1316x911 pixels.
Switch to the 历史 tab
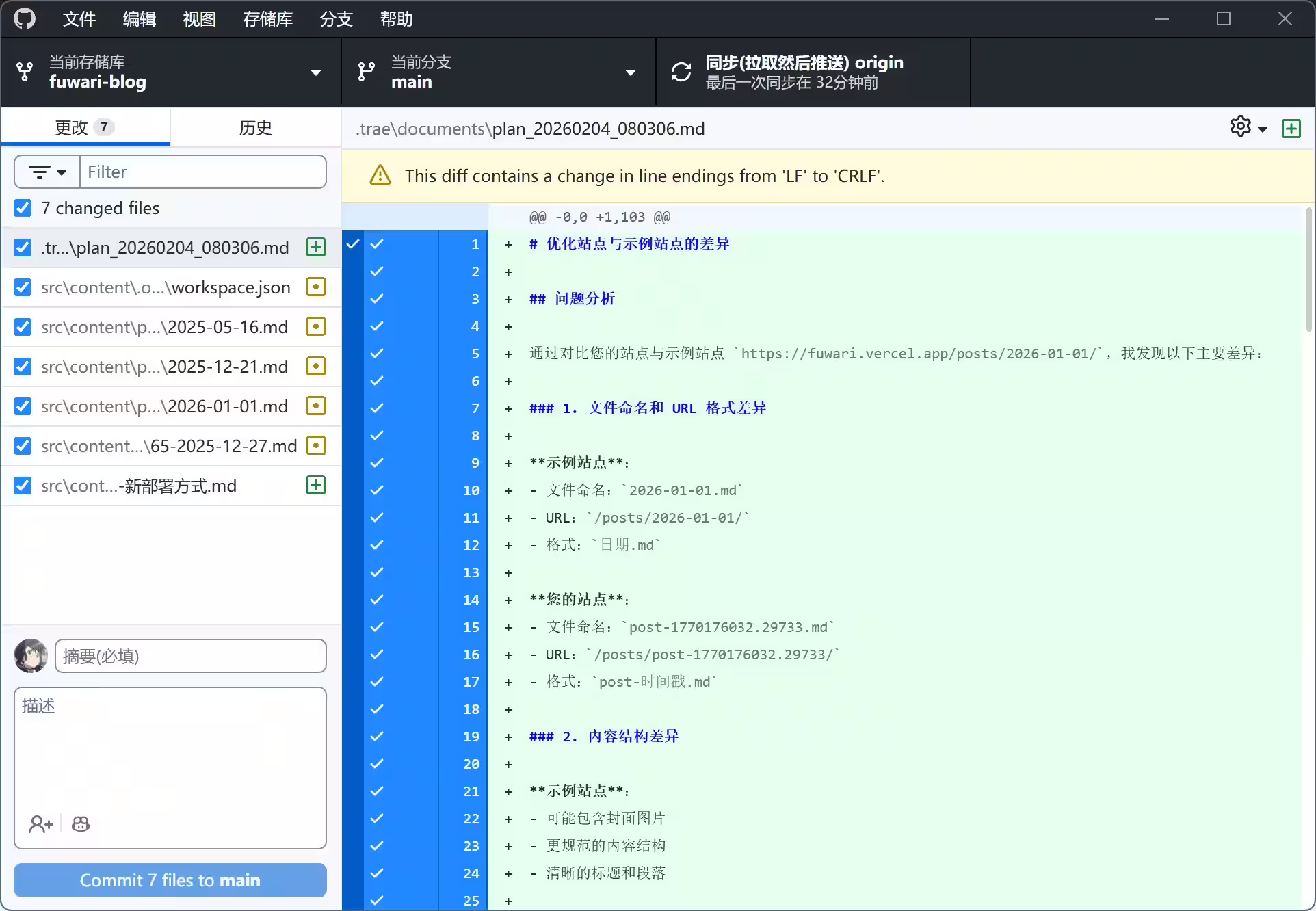click(x=255, y=127)
